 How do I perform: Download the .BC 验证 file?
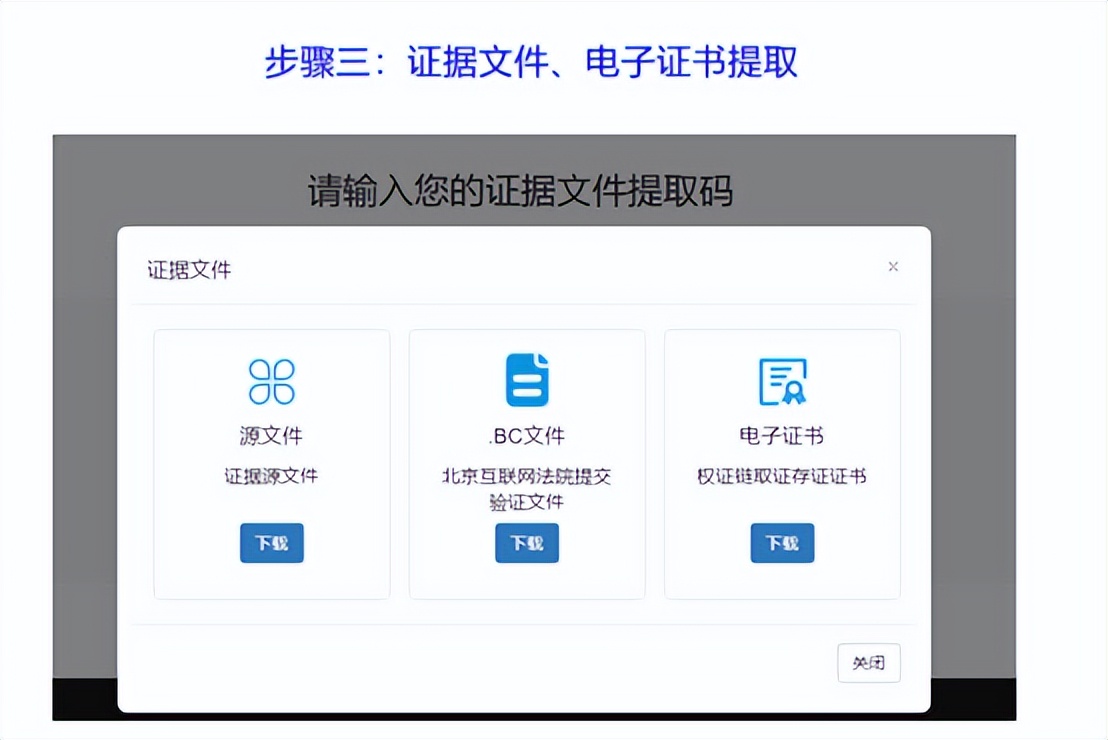(x=527, y=543)
